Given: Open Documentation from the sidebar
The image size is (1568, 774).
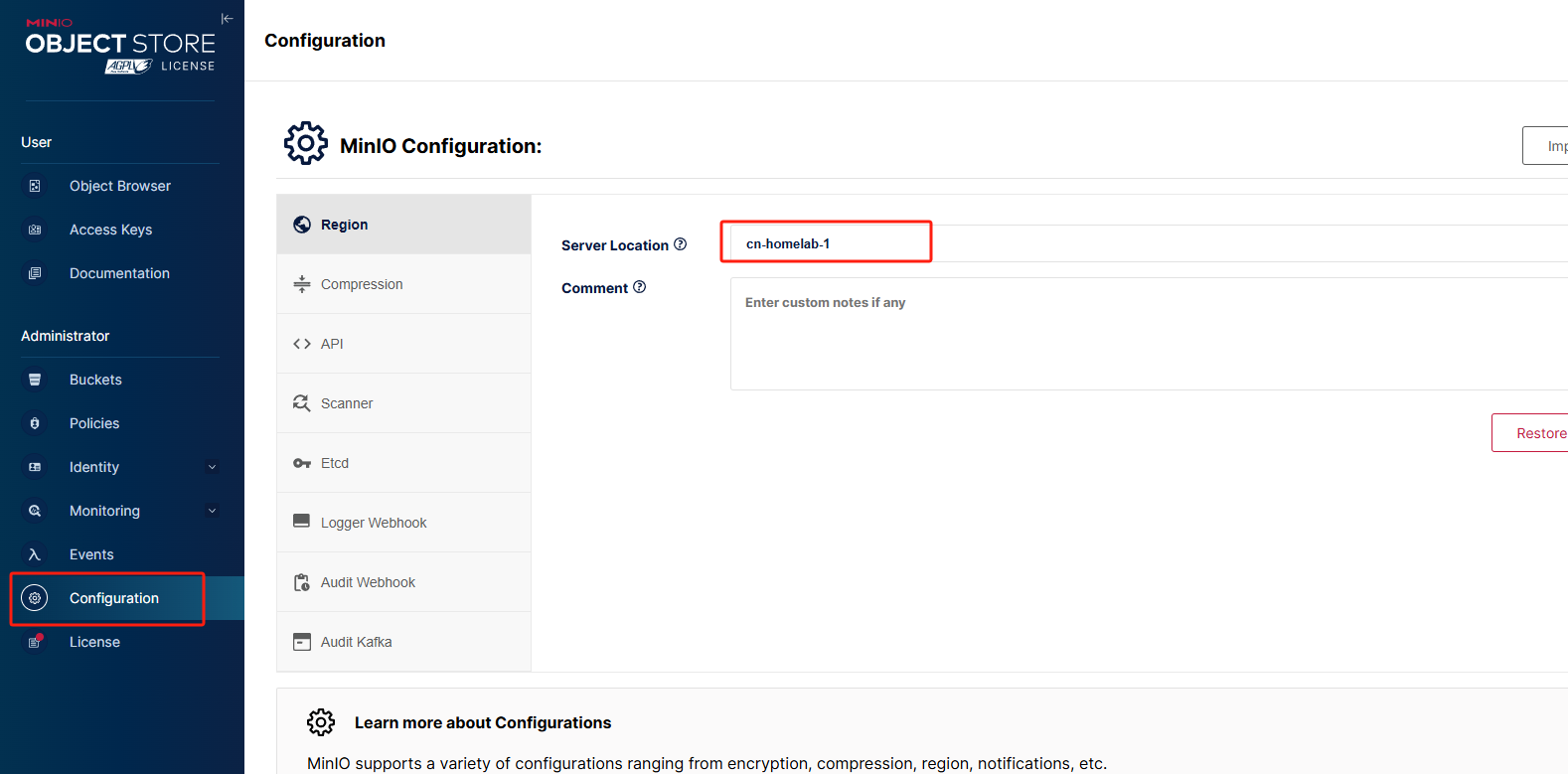Looking at the screenshot, I should (x=119, y=273).
